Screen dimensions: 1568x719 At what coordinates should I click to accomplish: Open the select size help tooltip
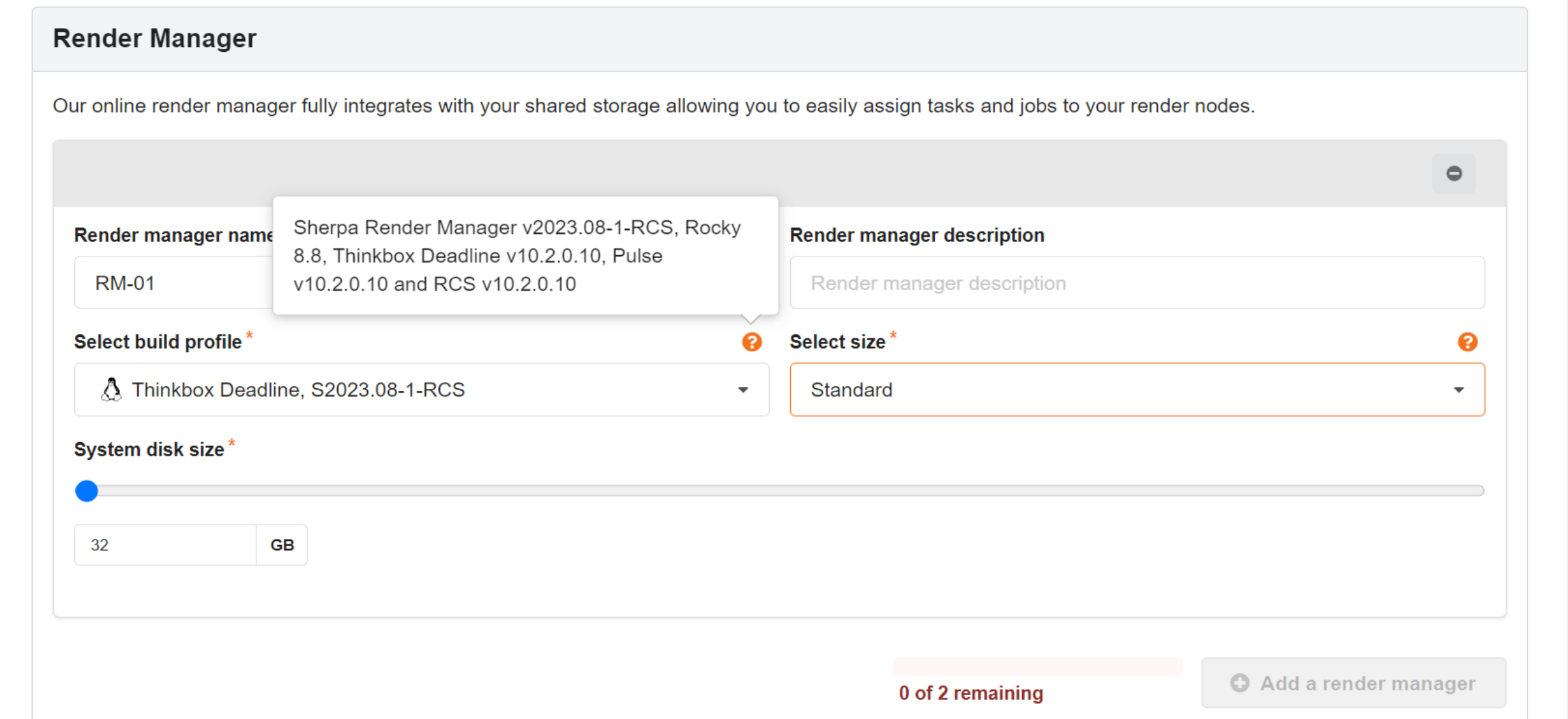1468,342
